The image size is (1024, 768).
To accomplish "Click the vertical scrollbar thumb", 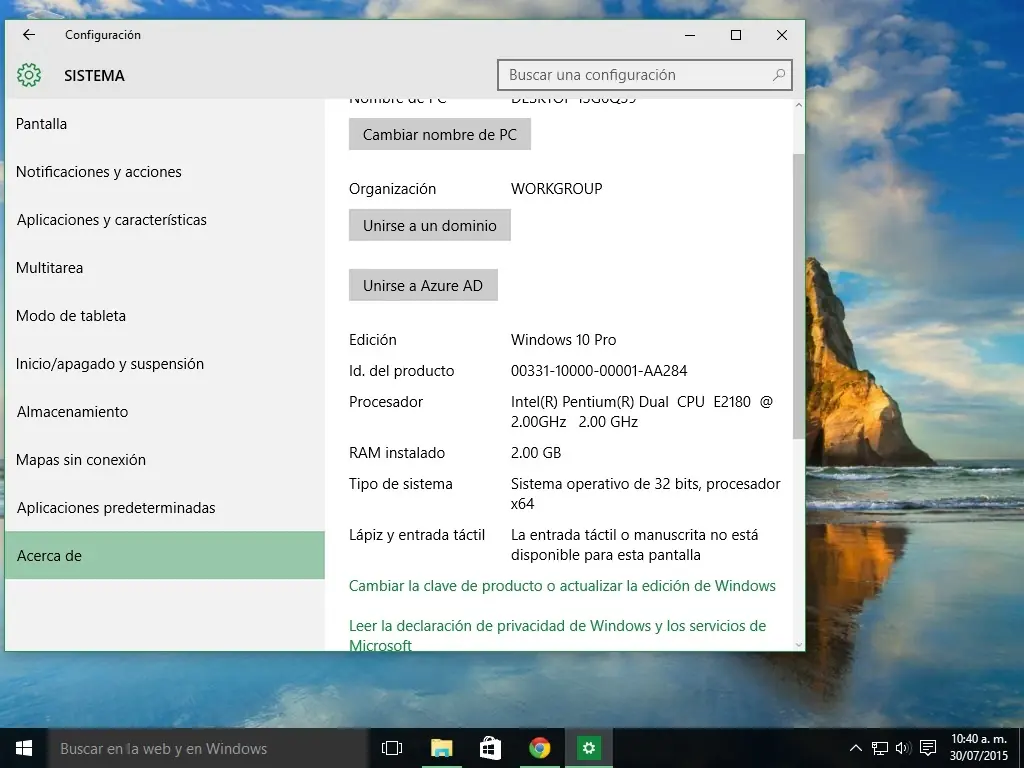I will pyautogui.click(x=799, y=296).
